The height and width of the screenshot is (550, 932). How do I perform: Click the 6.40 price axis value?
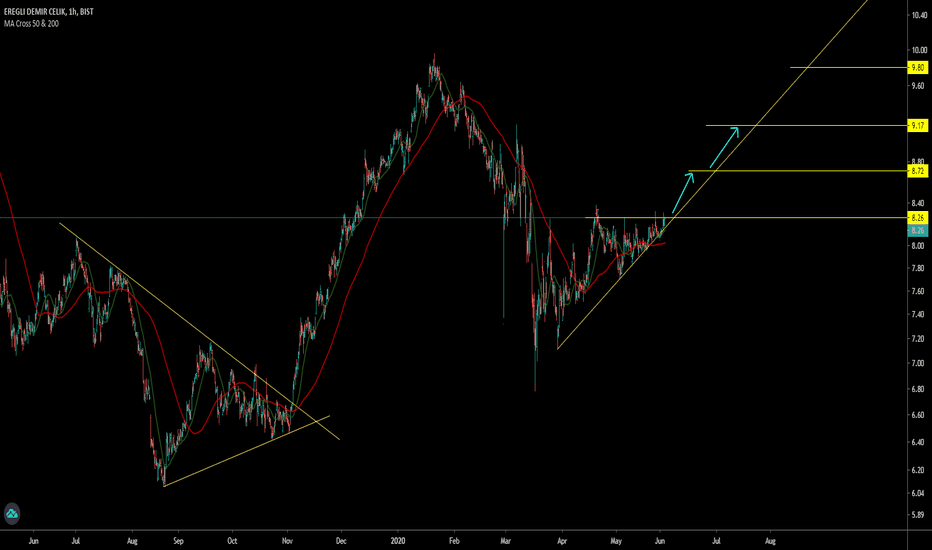pos(918,442)
